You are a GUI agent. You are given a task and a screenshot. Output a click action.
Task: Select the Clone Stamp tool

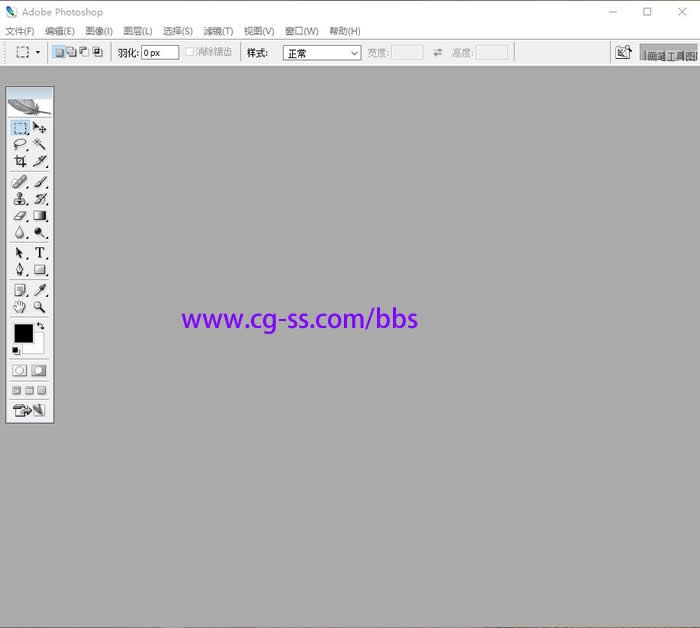[x=20, y=199]
